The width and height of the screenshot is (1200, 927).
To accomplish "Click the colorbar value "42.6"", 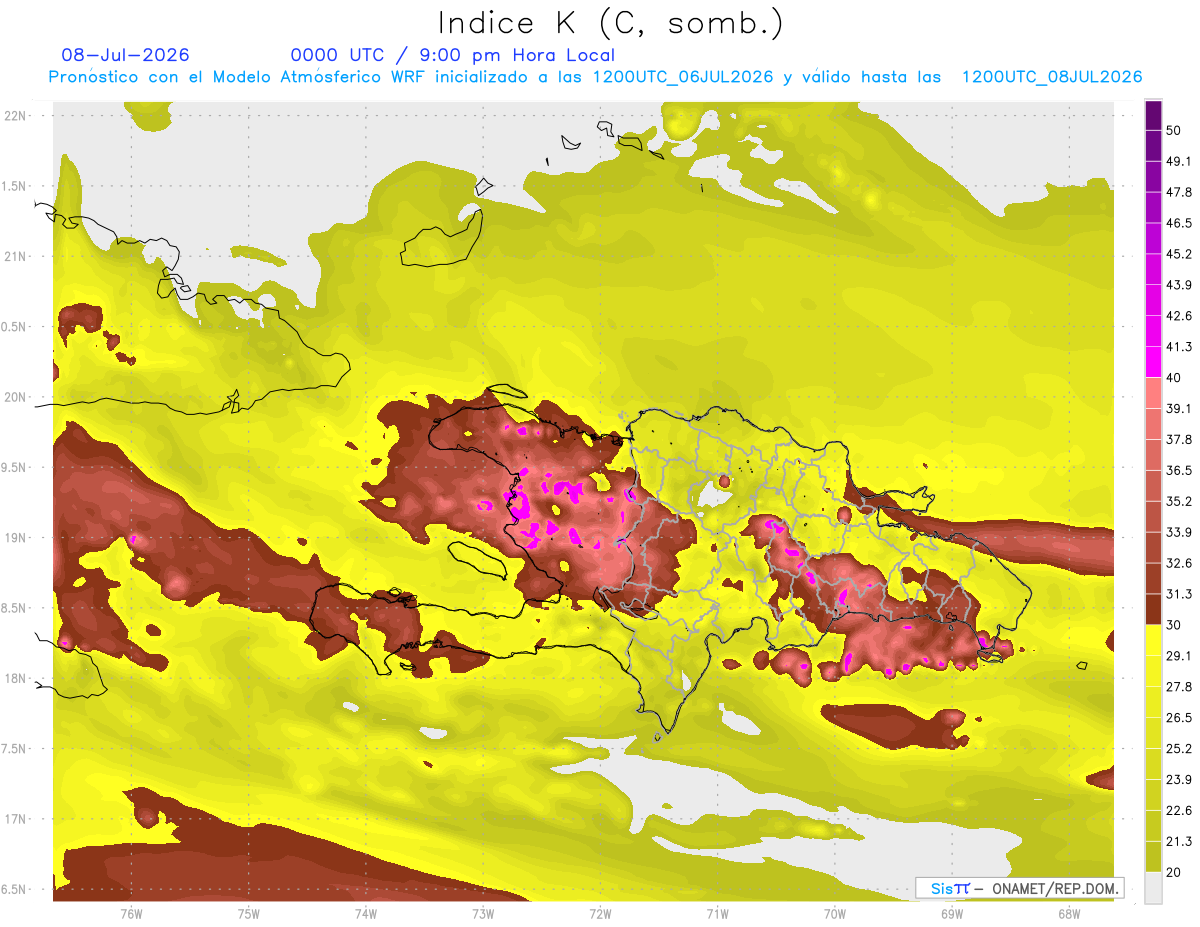I will [x=1179, y=316].
